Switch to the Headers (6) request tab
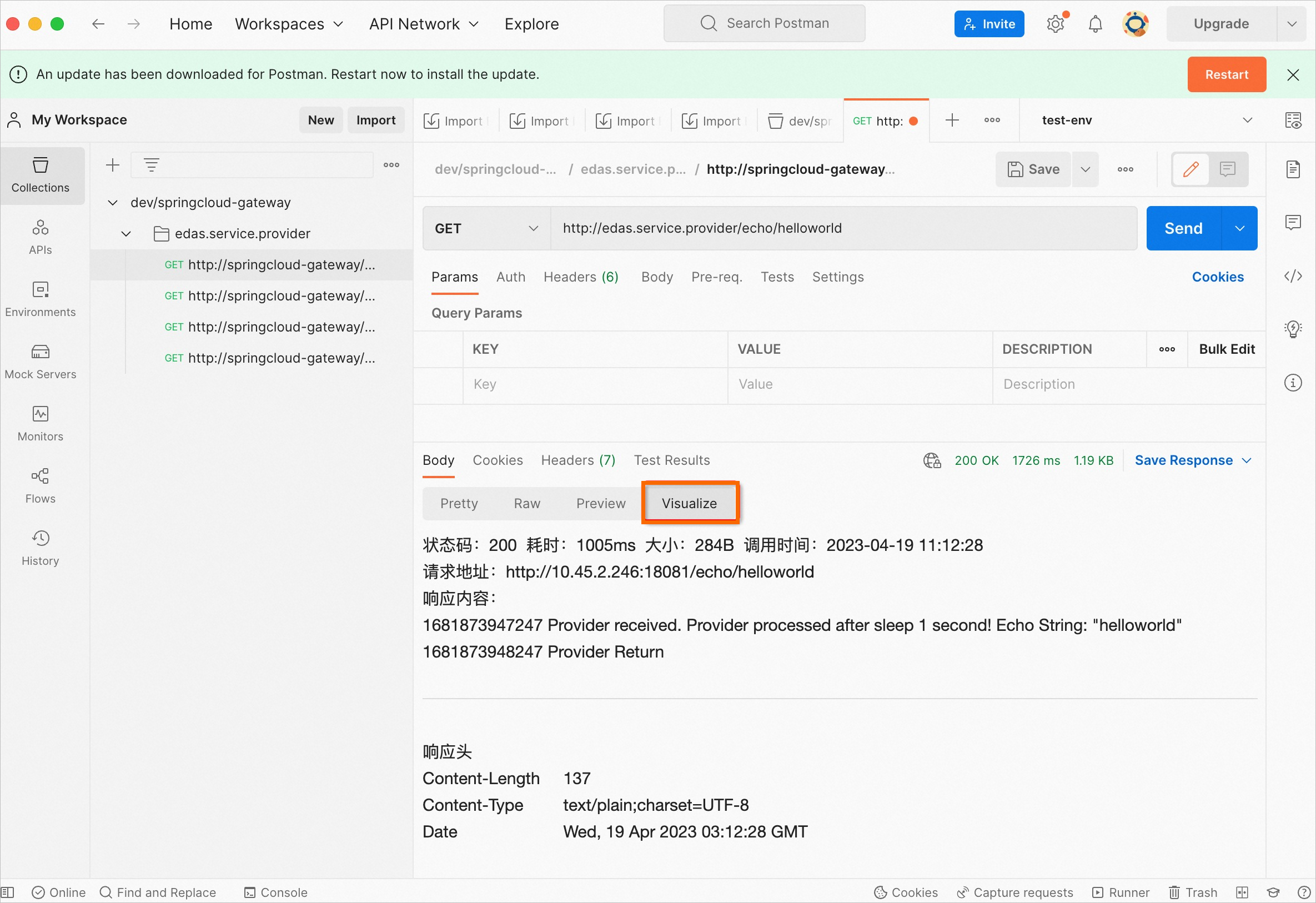The image size is (1316, 903). (x=581, y=277)
